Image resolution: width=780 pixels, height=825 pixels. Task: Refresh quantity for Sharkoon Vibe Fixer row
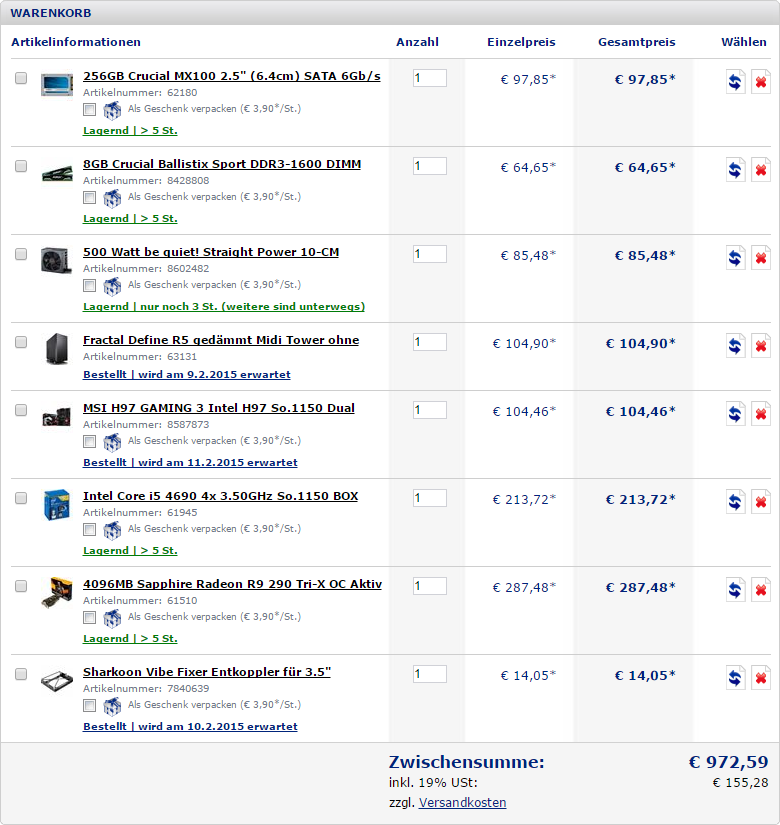[x=735, y=677]
